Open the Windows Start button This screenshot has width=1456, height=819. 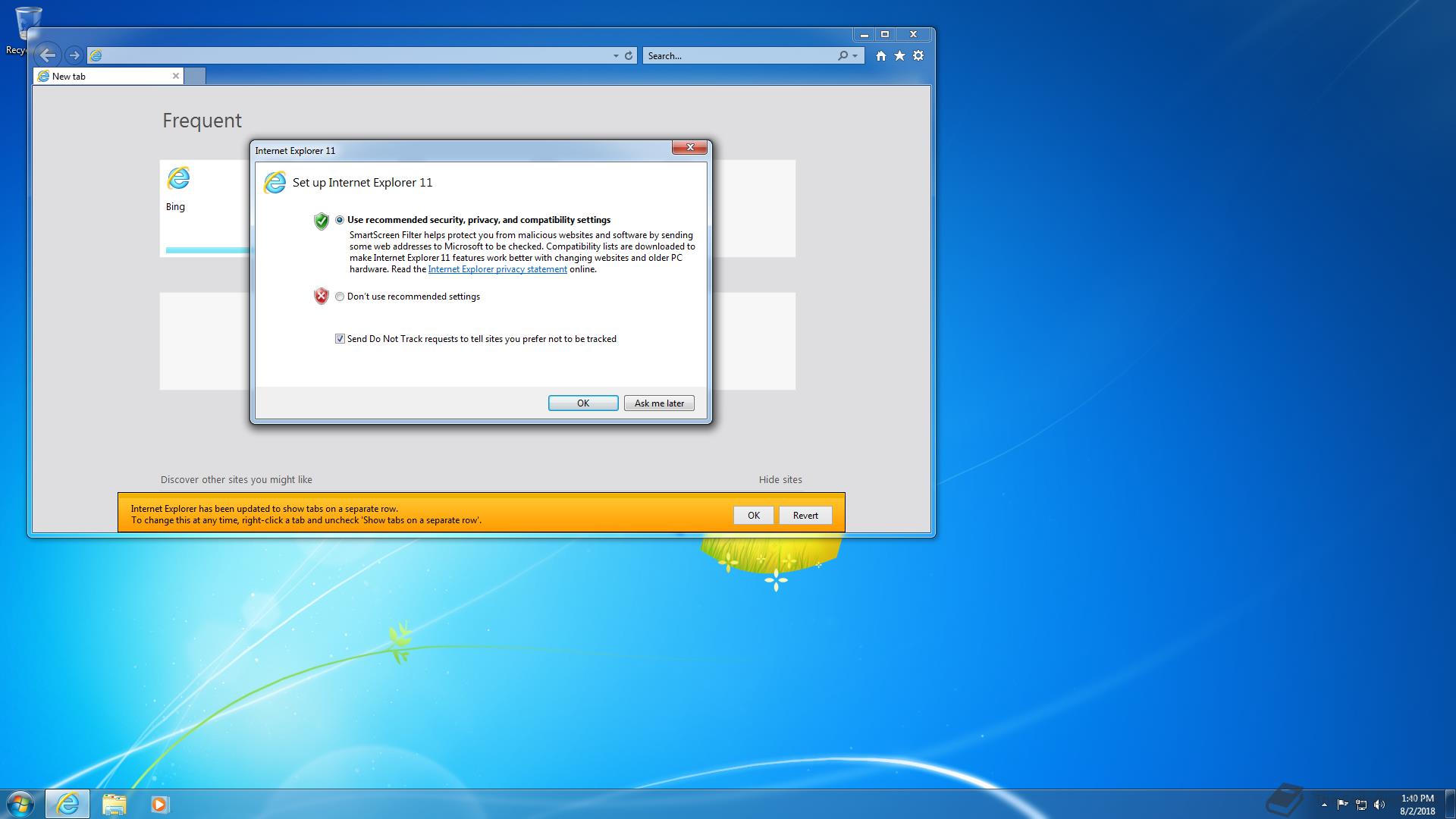click(20, 804)
